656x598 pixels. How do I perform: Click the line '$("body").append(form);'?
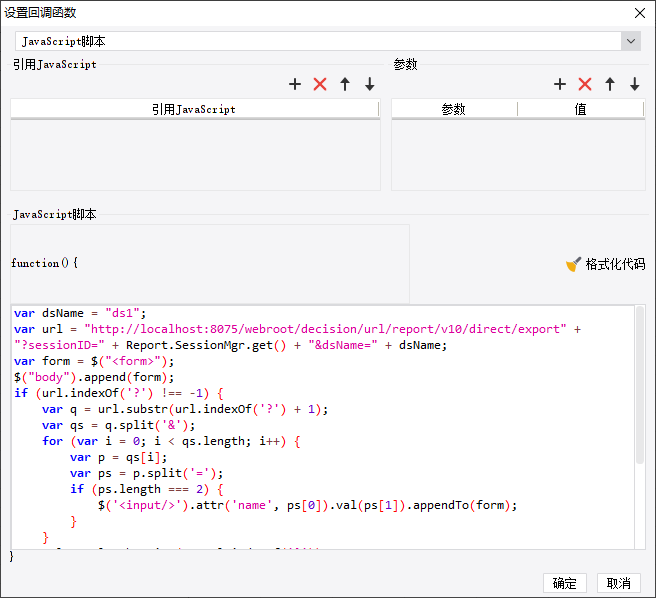(94, 377)
